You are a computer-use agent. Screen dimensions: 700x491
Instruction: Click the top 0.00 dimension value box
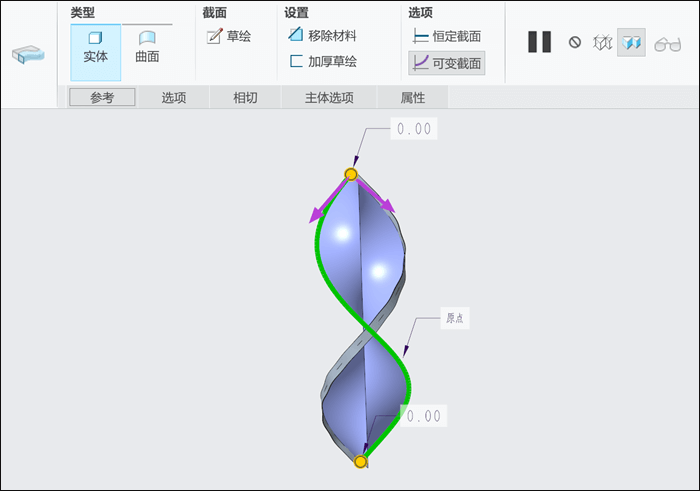point(414,129)
